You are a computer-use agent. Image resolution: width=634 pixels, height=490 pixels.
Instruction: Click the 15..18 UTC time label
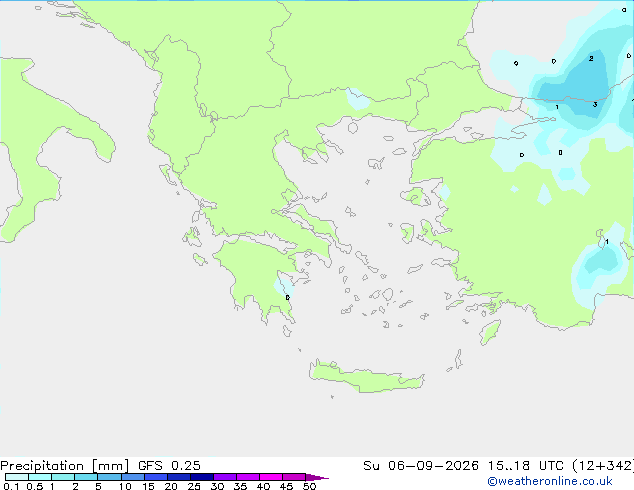click(x=526, y=466)
